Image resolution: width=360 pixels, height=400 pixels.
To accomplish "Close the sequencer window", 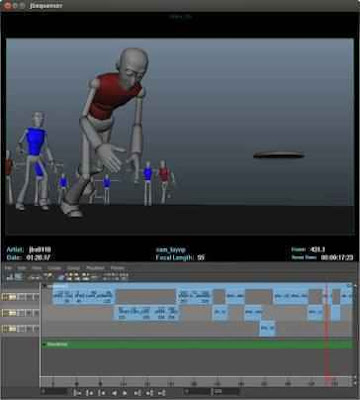I will [x=7, y=5].
